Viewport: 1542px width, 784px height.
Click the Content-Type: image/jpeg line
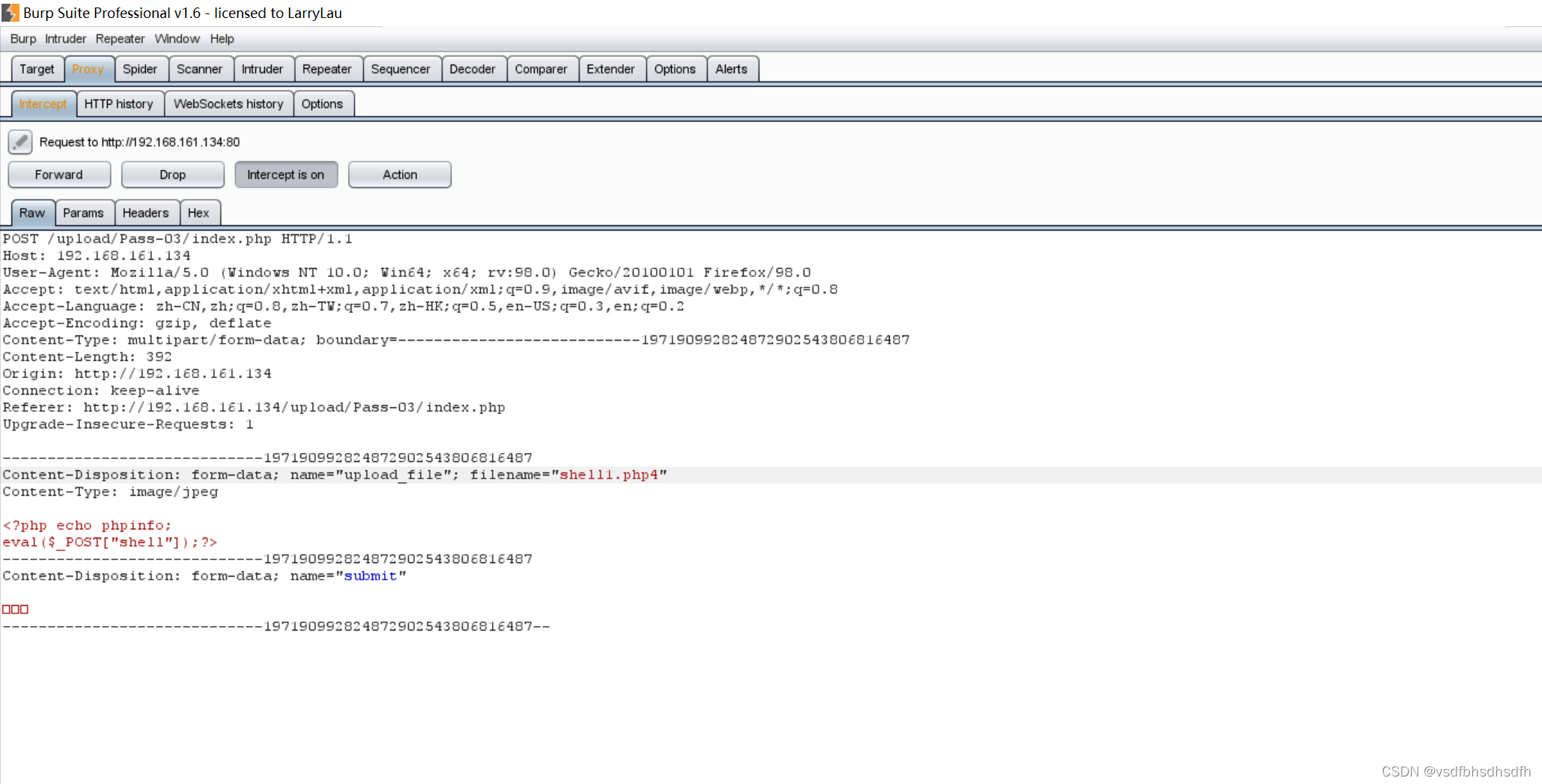coord(110,492)
